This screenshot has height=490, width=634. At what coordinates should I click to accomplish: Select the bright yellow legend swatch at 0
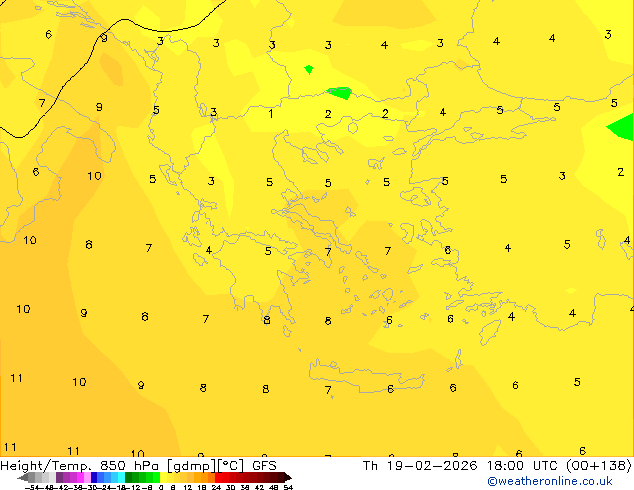click(x=163, y=477)
